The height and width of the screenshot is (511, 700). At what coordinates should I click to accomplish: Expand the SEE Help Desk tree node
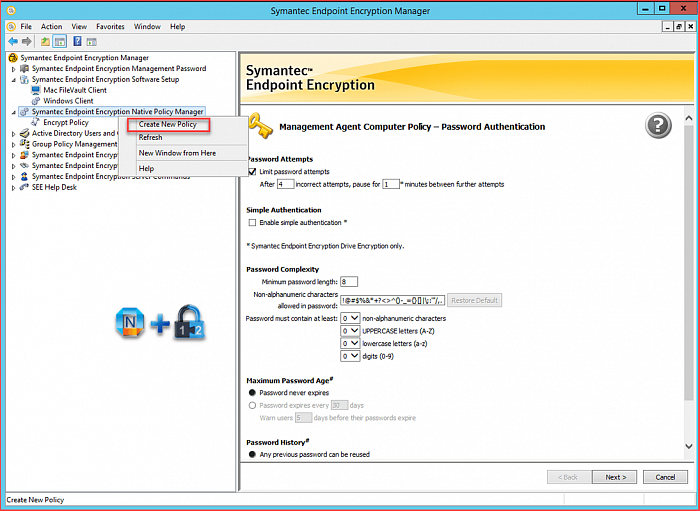[x=14, y=187]
